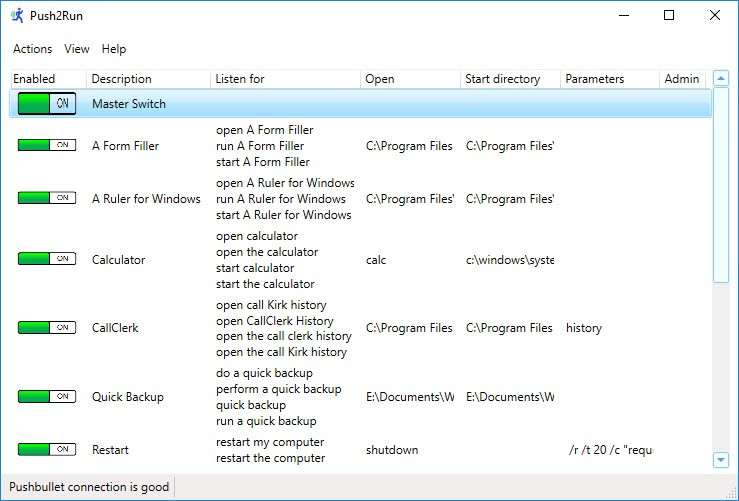Click the '/r /t 20 /c' parameters cell

tap(610, 450)
